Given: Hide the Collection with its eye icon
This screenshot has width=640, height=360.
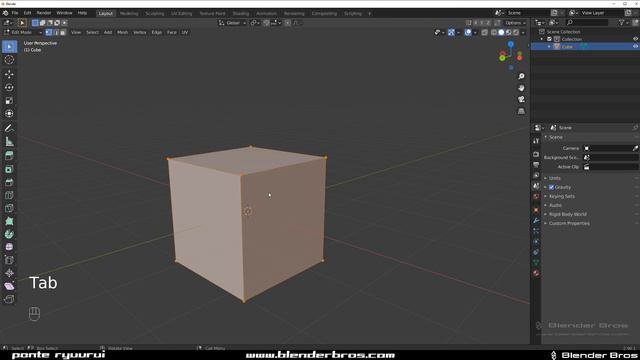Looking at the screenshot, I should (635, 39).
